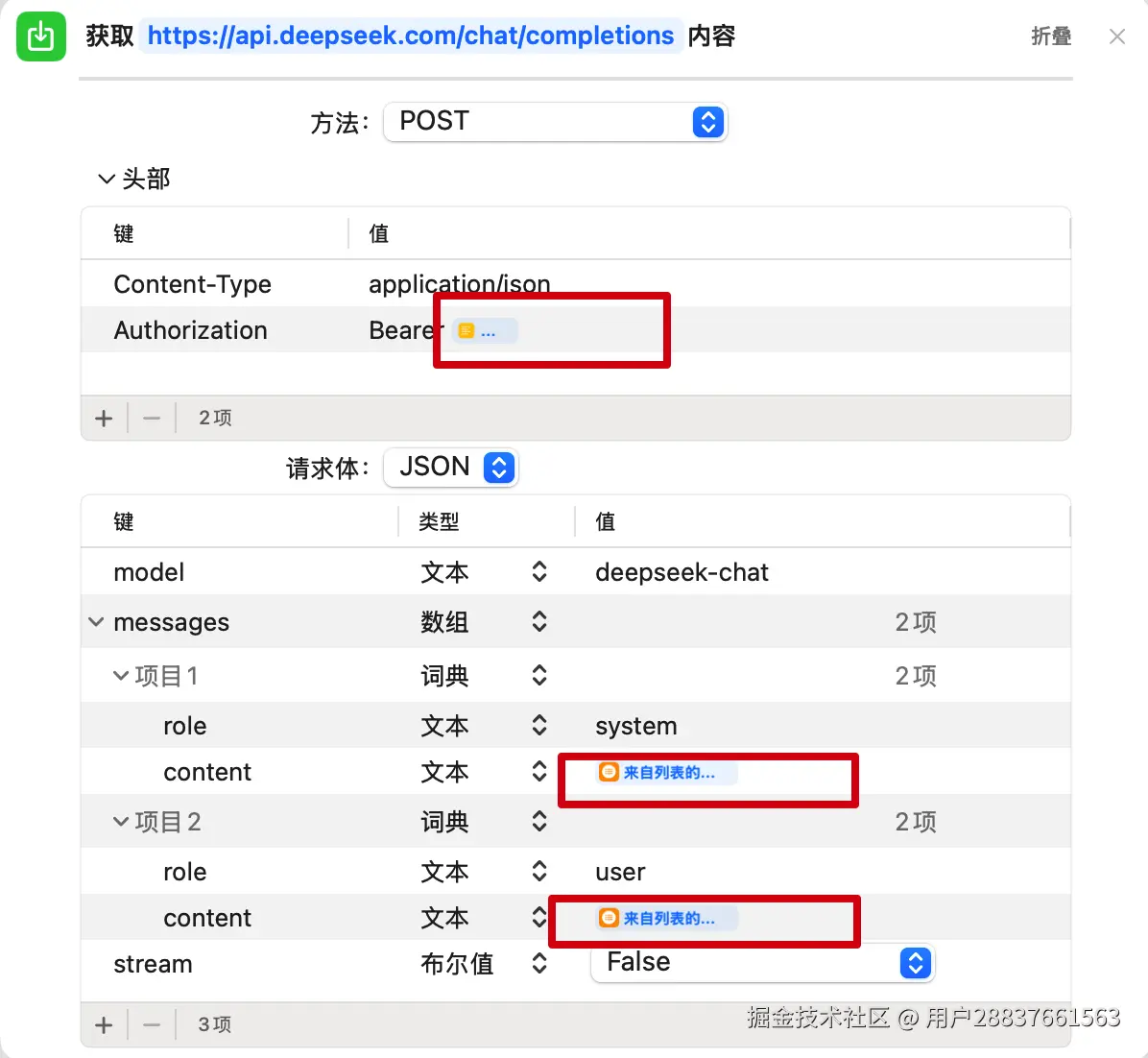Viewport: 1148px width, 1058px height.
Task: Select the Authorization header key
Action: tap(190, 330)
